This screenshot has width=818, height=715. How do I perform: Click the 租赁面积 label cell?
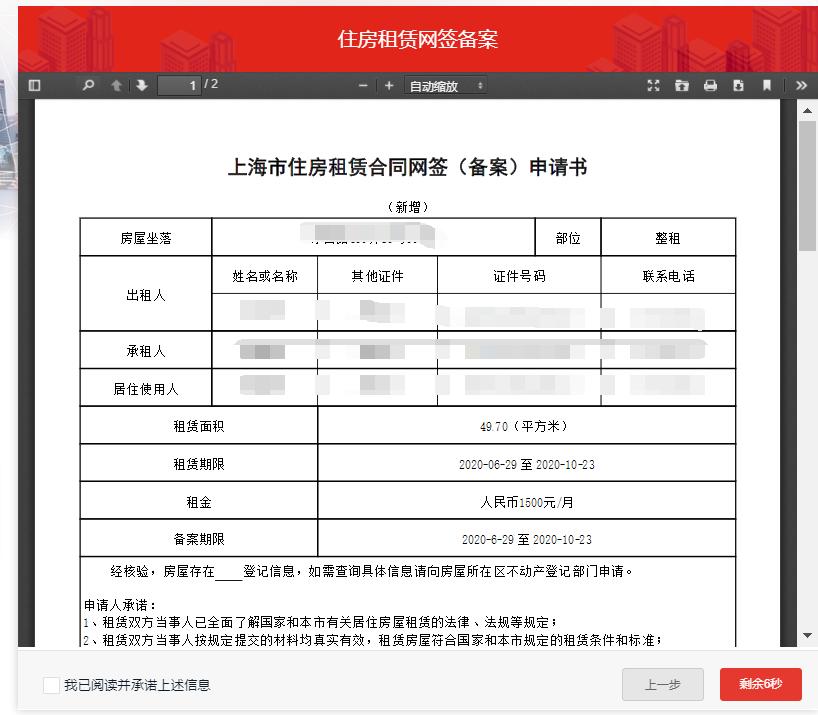pos(199,426)
